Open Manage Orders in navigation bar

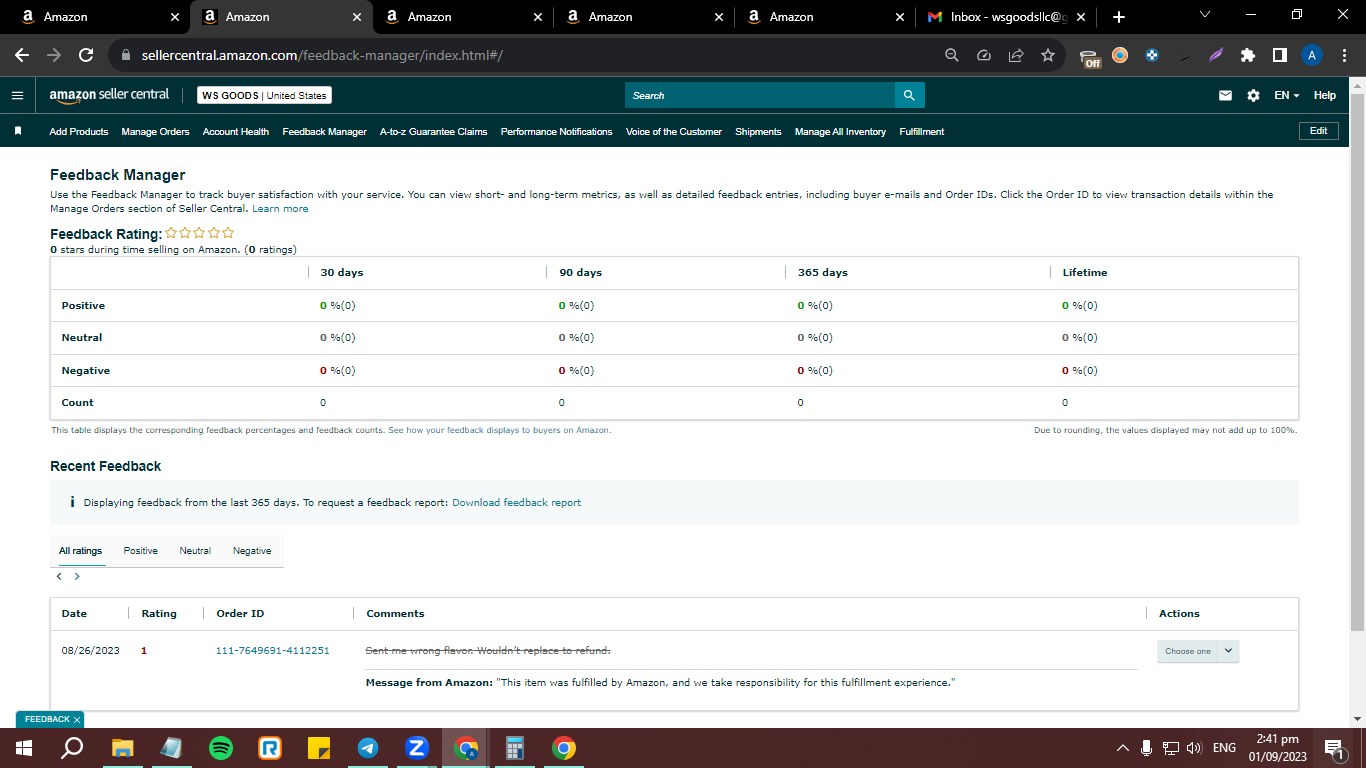(155, 132)
